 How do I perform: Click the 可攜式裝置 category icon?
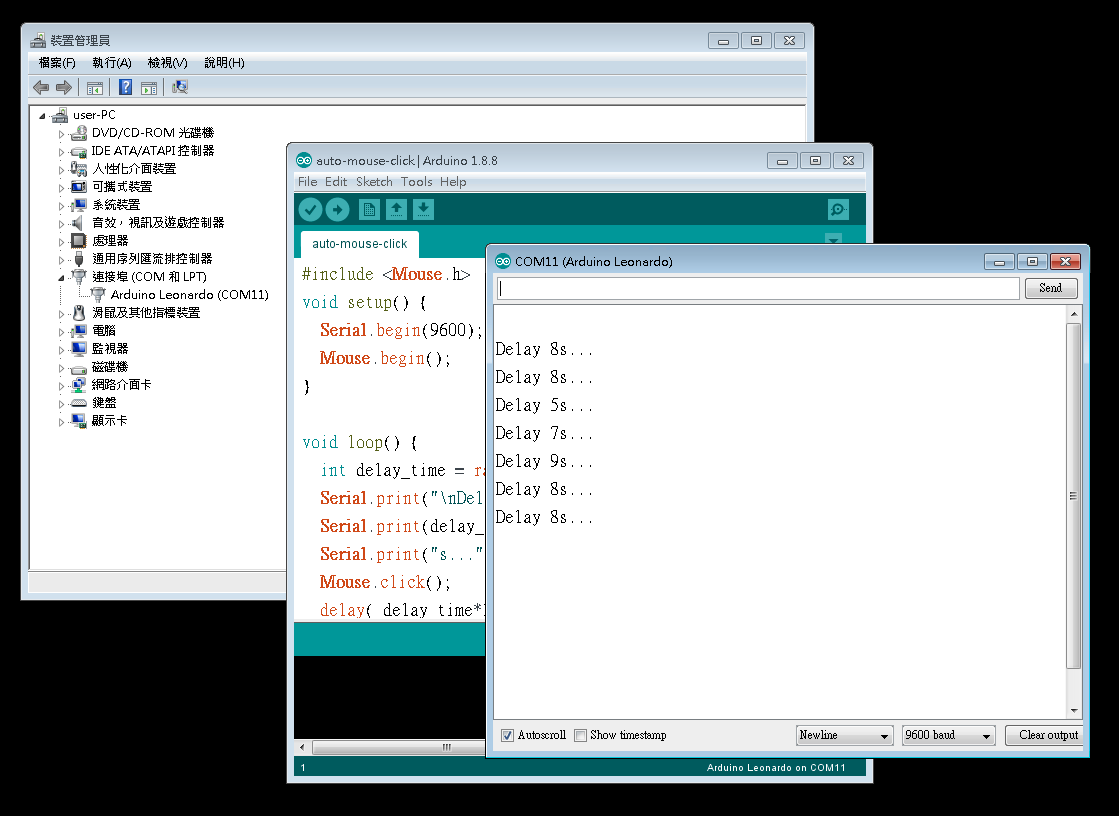pyautogui.click(x=79, y=187)
